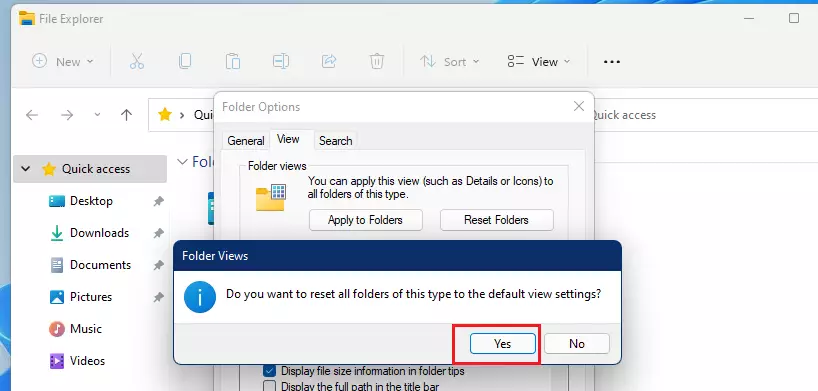Click the Quick access star in address bar
The height and width of the screenshot is (391, 818).
point(165,115)
